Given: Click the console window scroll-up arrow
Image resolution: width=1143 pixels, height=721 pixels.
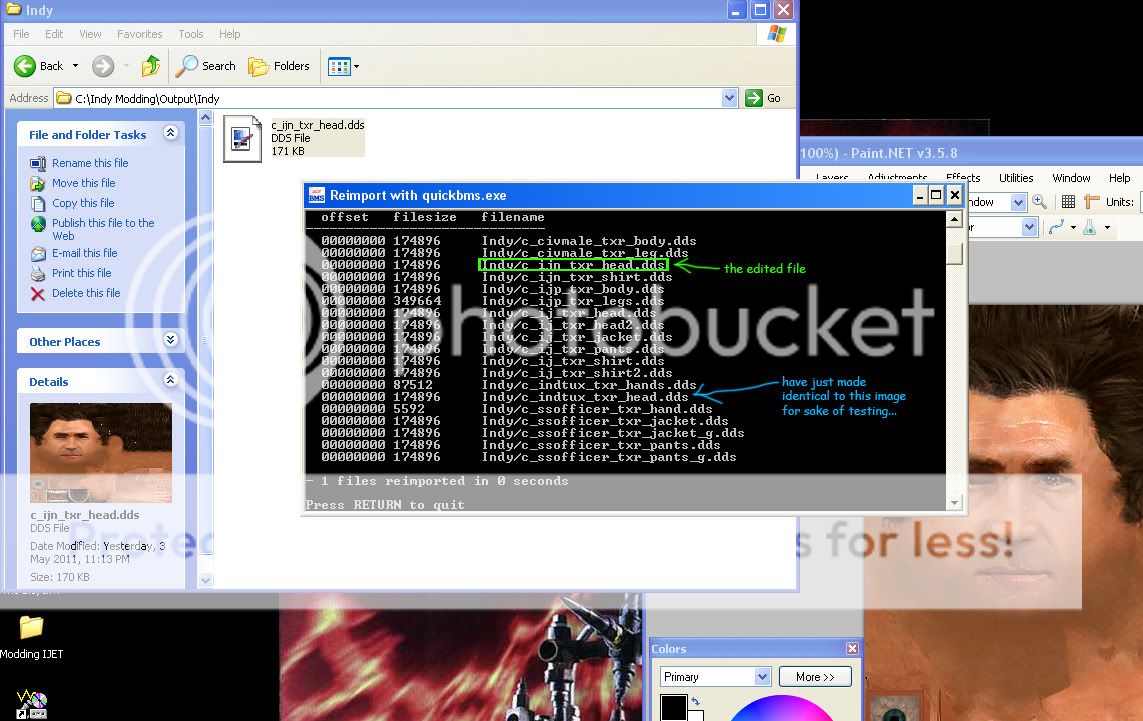Looking at the screenshot, I should tap(953, 219).
